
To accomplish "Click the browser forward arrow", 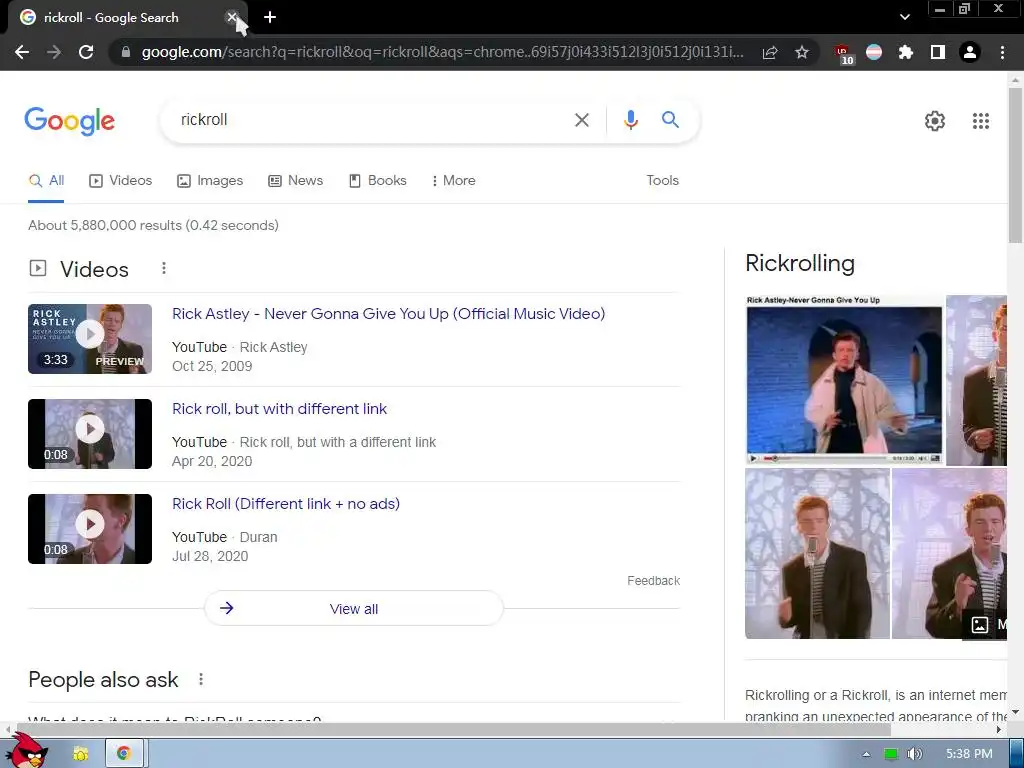I will [x=54, y=52].
